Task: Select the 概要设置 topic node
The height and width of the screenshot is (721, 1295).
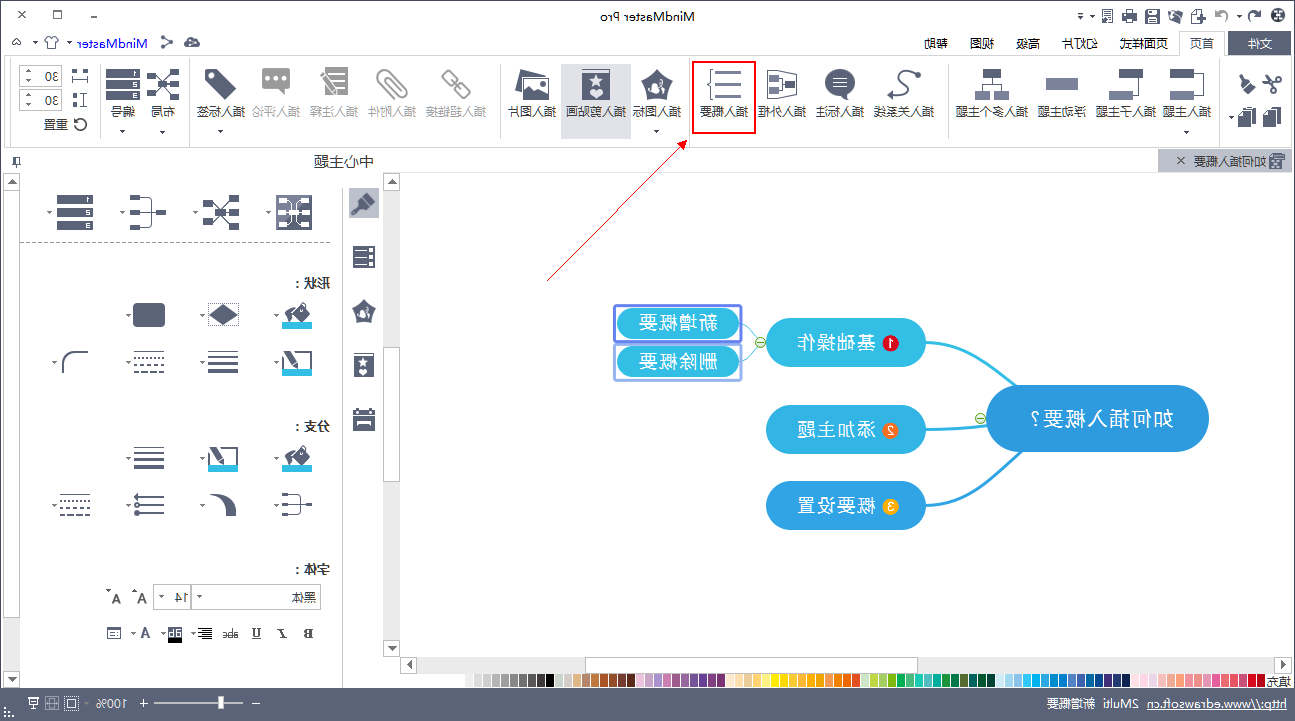Action: pyautogui.click(x=846, y=506)
